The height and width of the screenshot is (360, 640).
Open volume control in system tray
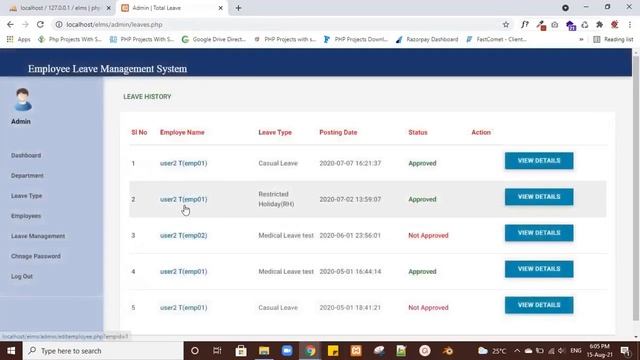pos(562,351)
